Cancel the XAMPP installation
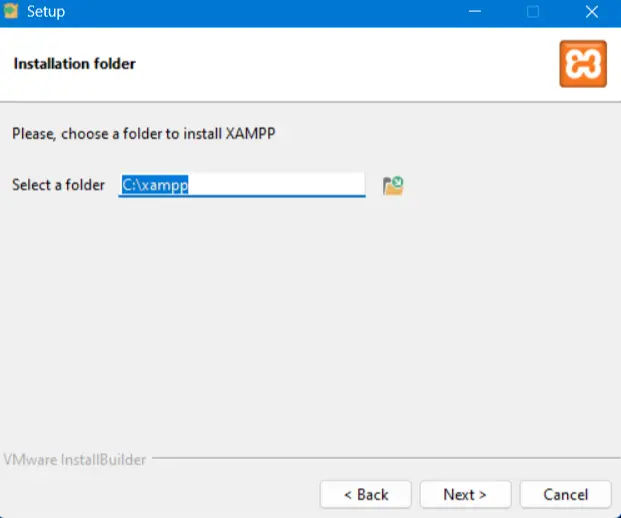This screenshot has height=518, width=621. coord(566,494)
